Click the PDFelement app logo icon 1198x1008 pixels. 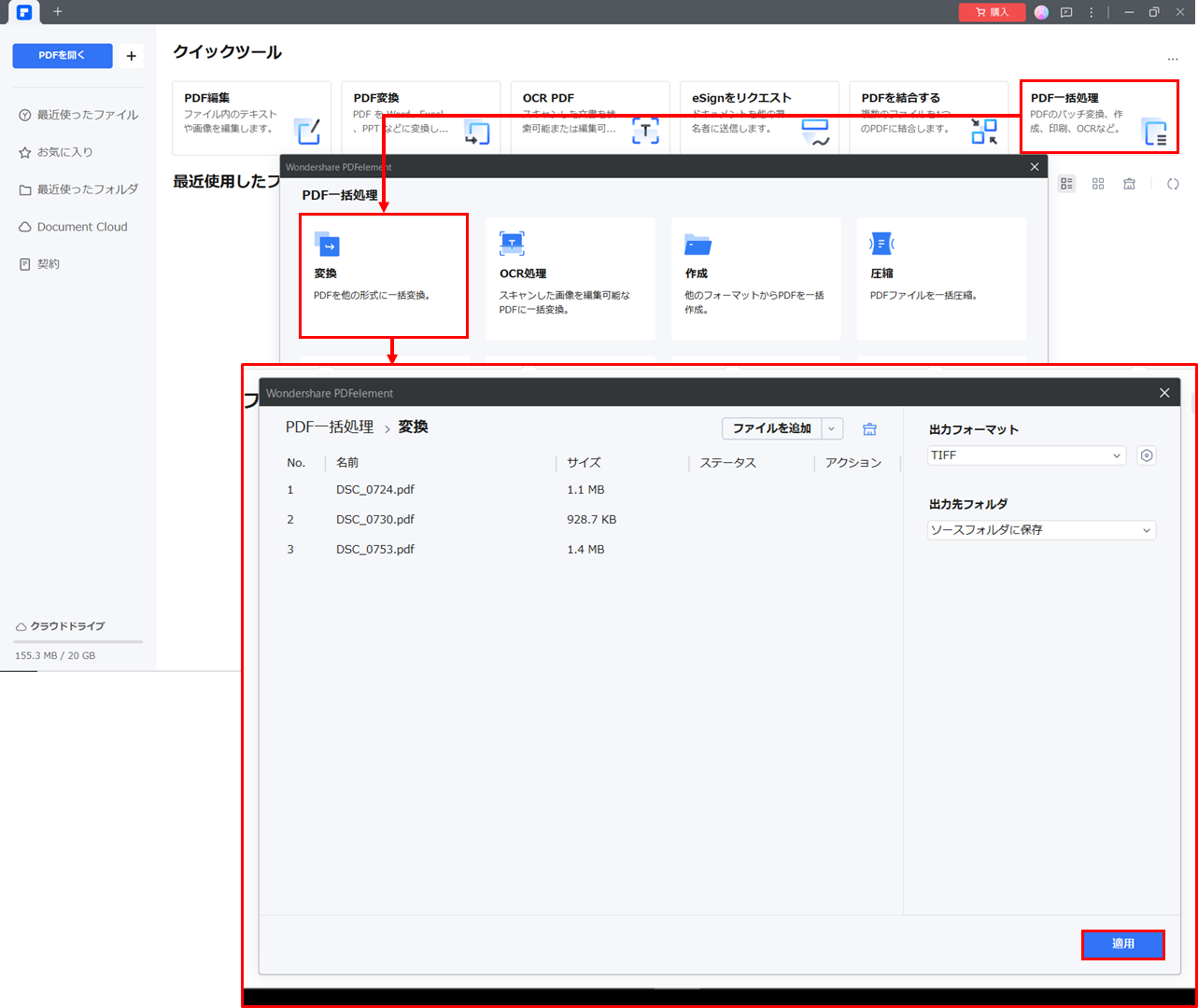coord(24,12)
